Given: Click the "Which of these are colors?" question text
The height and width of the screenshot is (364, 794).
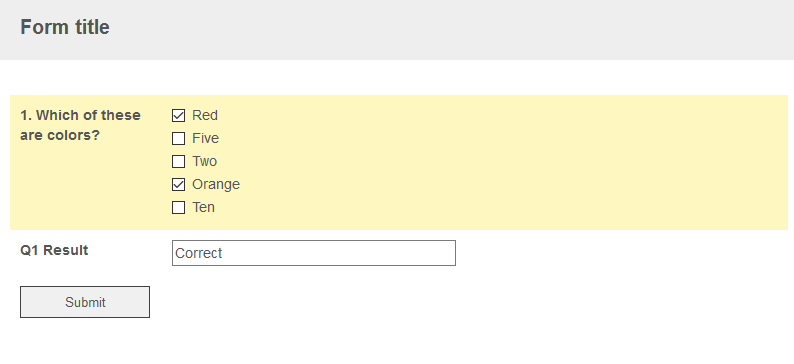Looking at the screenshot, I should coord(81,125).
